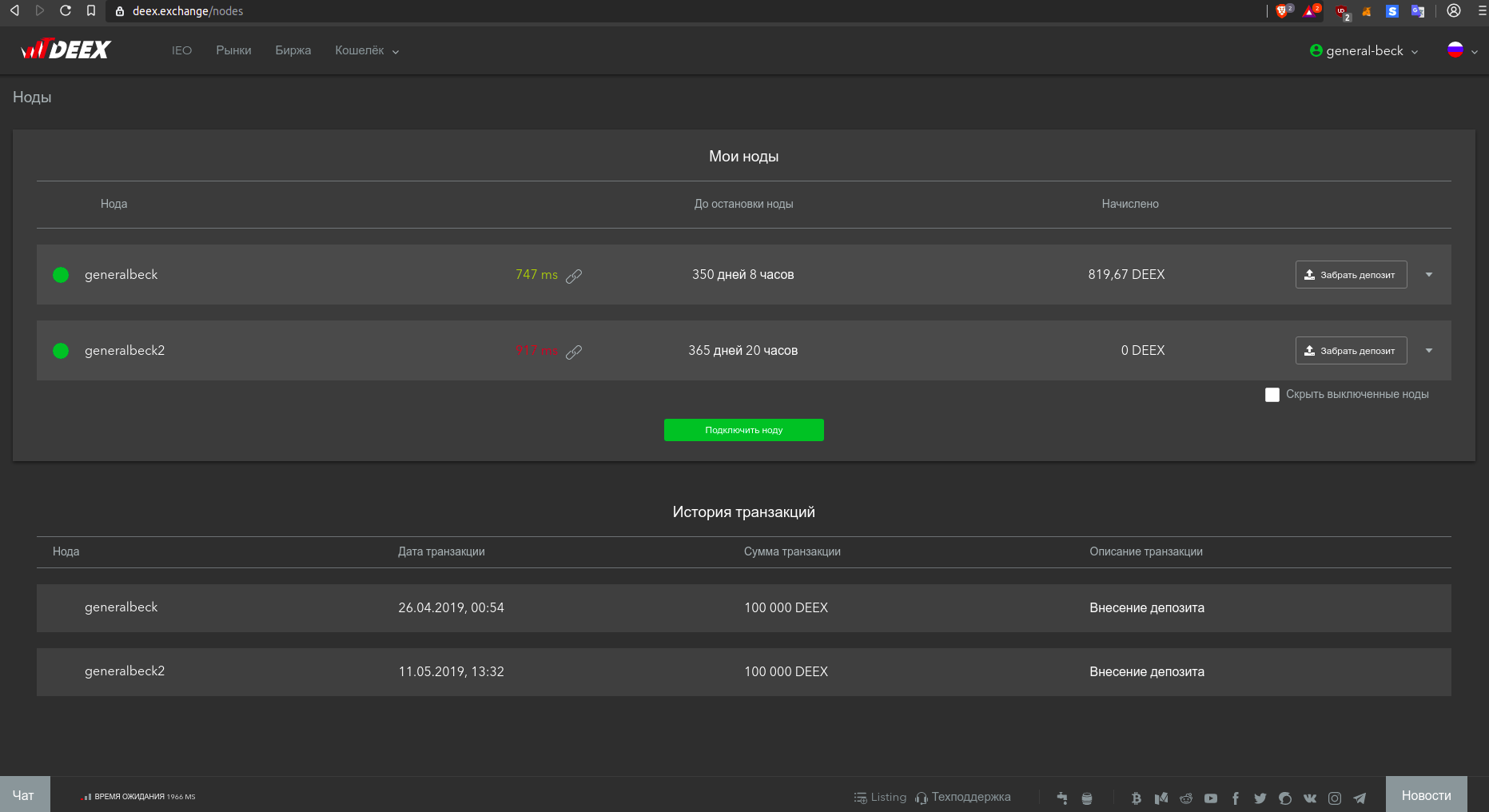Image resolution: width=1489 pixels, height=812 pixels.
Task: Click the DEEX logo
Action: click(66, 50)
